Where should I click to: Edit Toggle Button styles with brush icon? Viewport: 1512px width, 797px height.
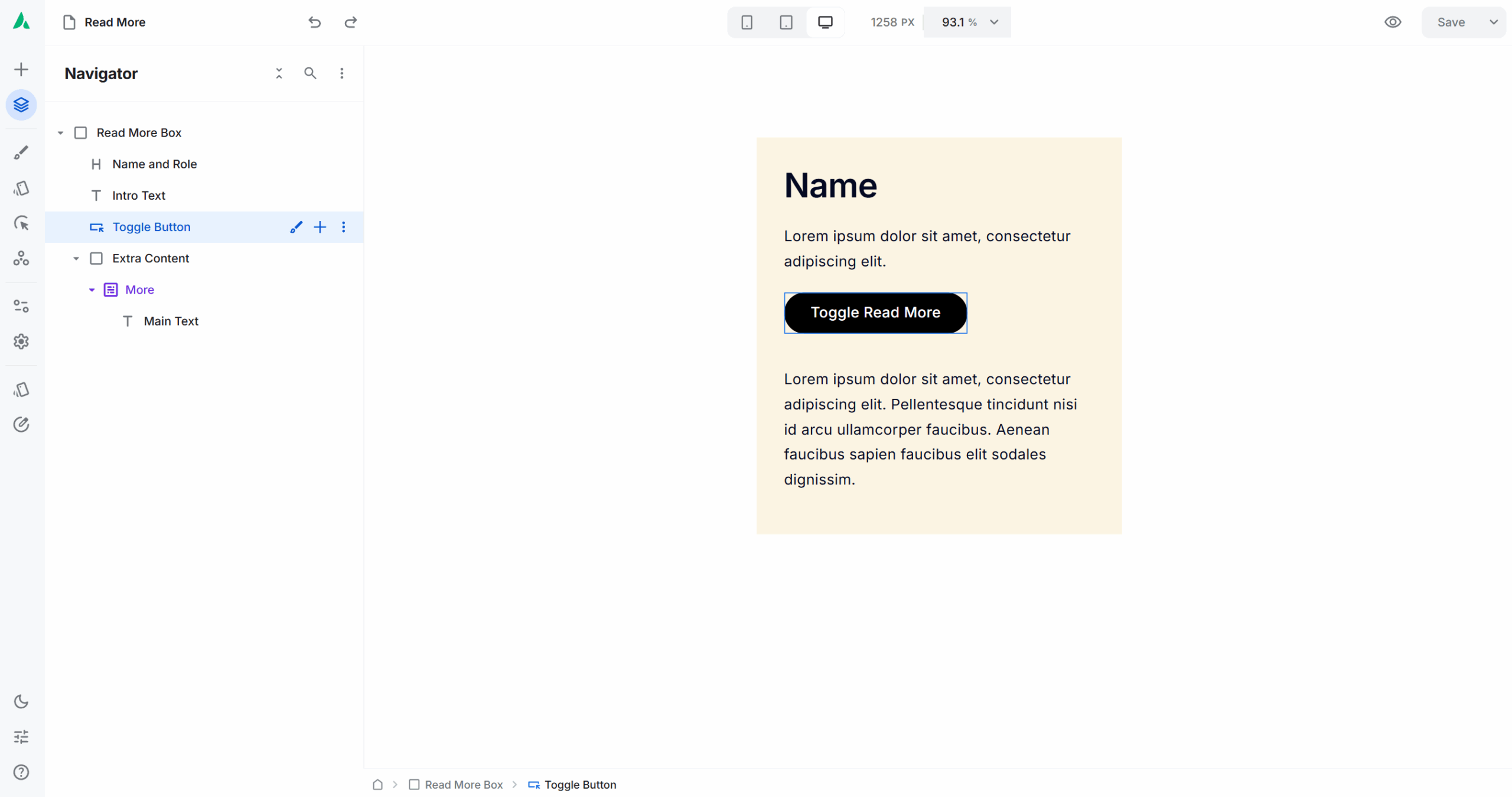[x=296, y=227]
